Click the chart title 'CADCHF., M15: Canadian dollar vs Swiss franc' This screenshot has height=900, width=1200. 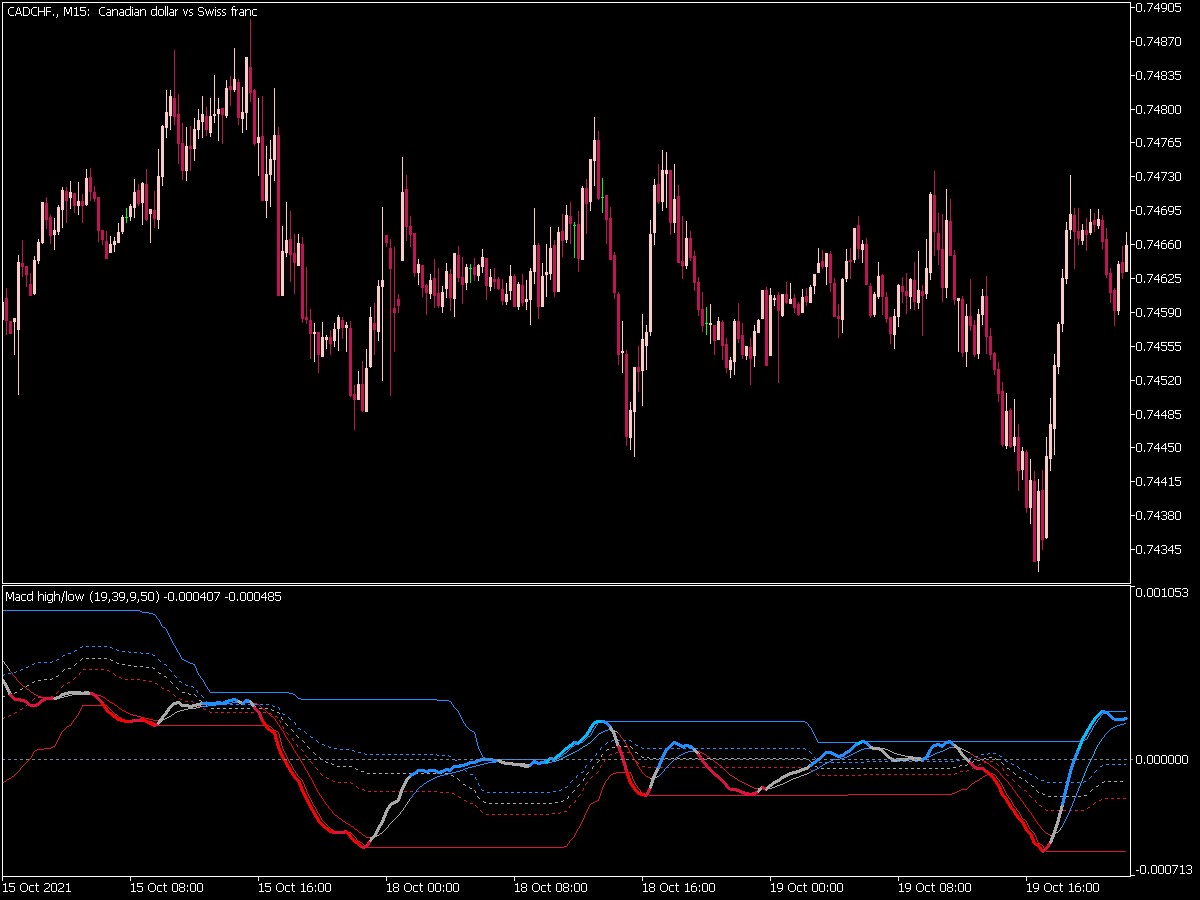(131, 12)
